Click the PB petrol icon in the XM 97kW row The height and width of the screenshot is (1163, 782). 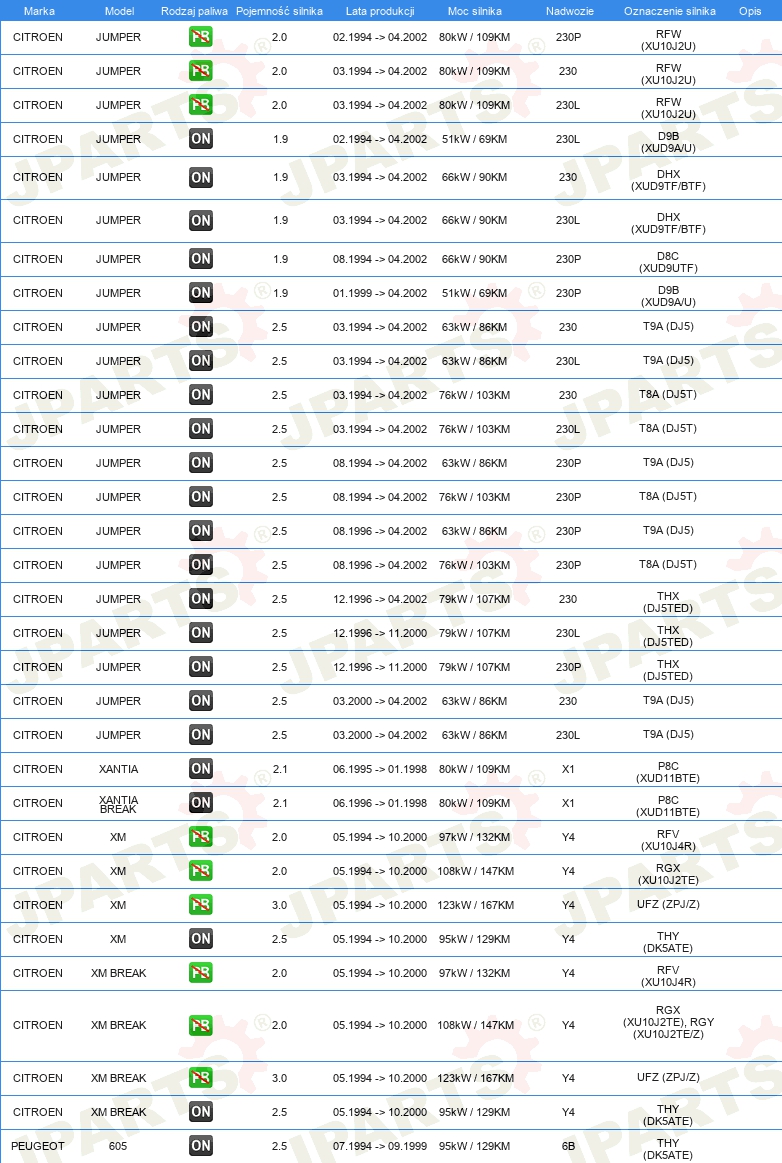point(200,837)
